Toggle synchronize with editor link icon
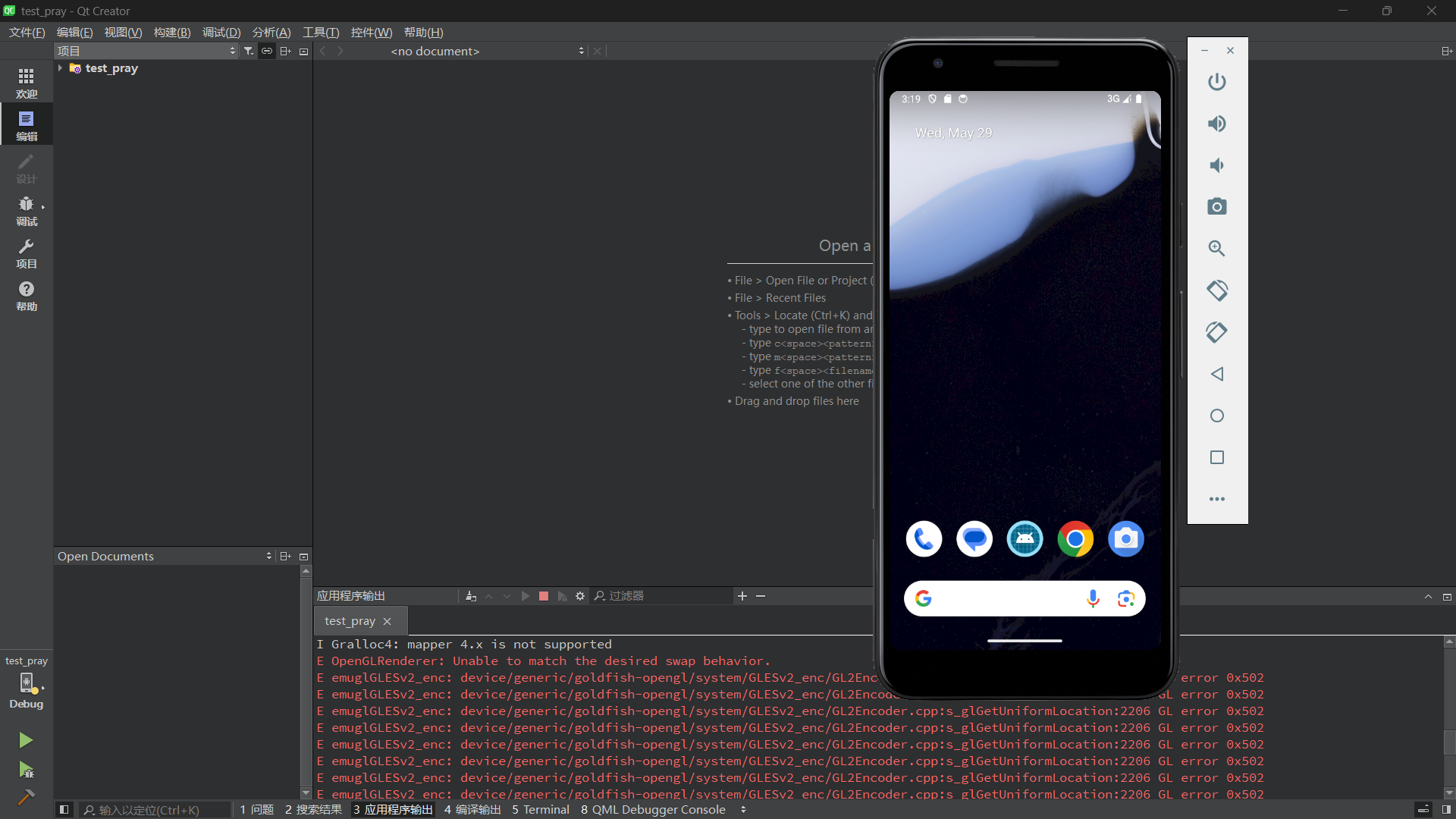 pos(267,51)
